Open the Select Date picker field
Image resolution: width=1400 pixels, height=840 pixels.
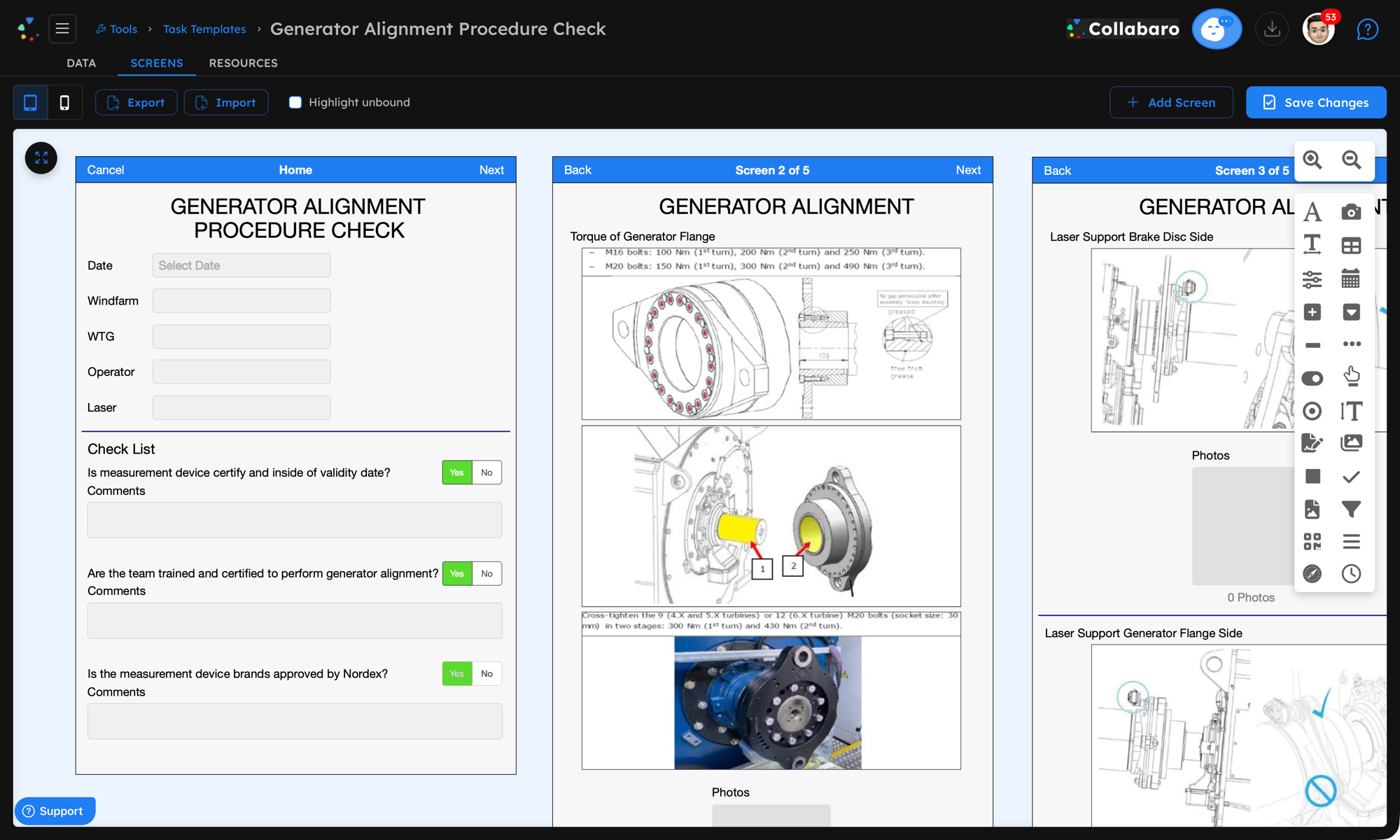241,265
